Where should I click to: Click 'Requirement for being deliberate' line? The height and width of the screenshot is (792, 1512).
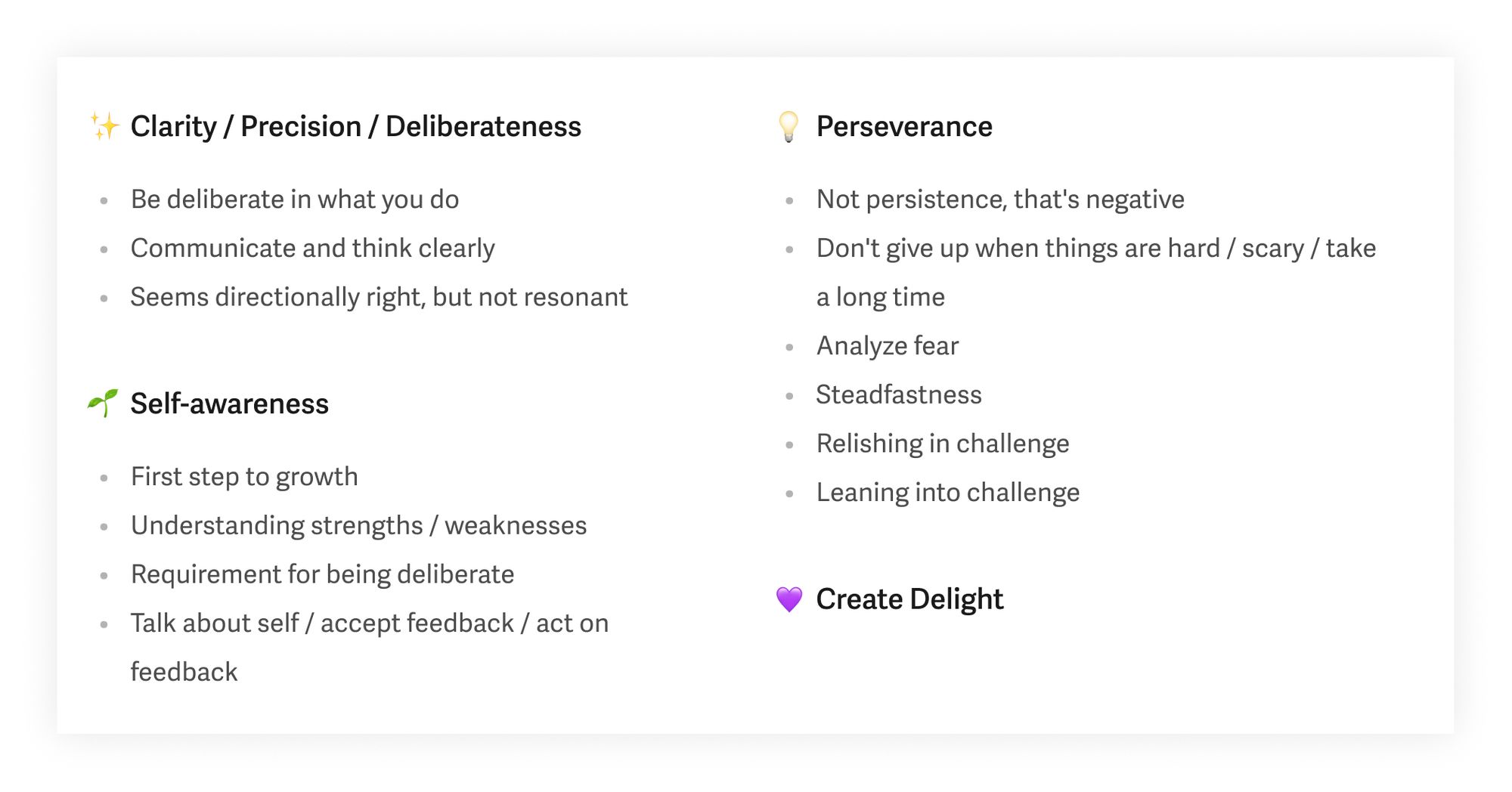tap(323, 574)
